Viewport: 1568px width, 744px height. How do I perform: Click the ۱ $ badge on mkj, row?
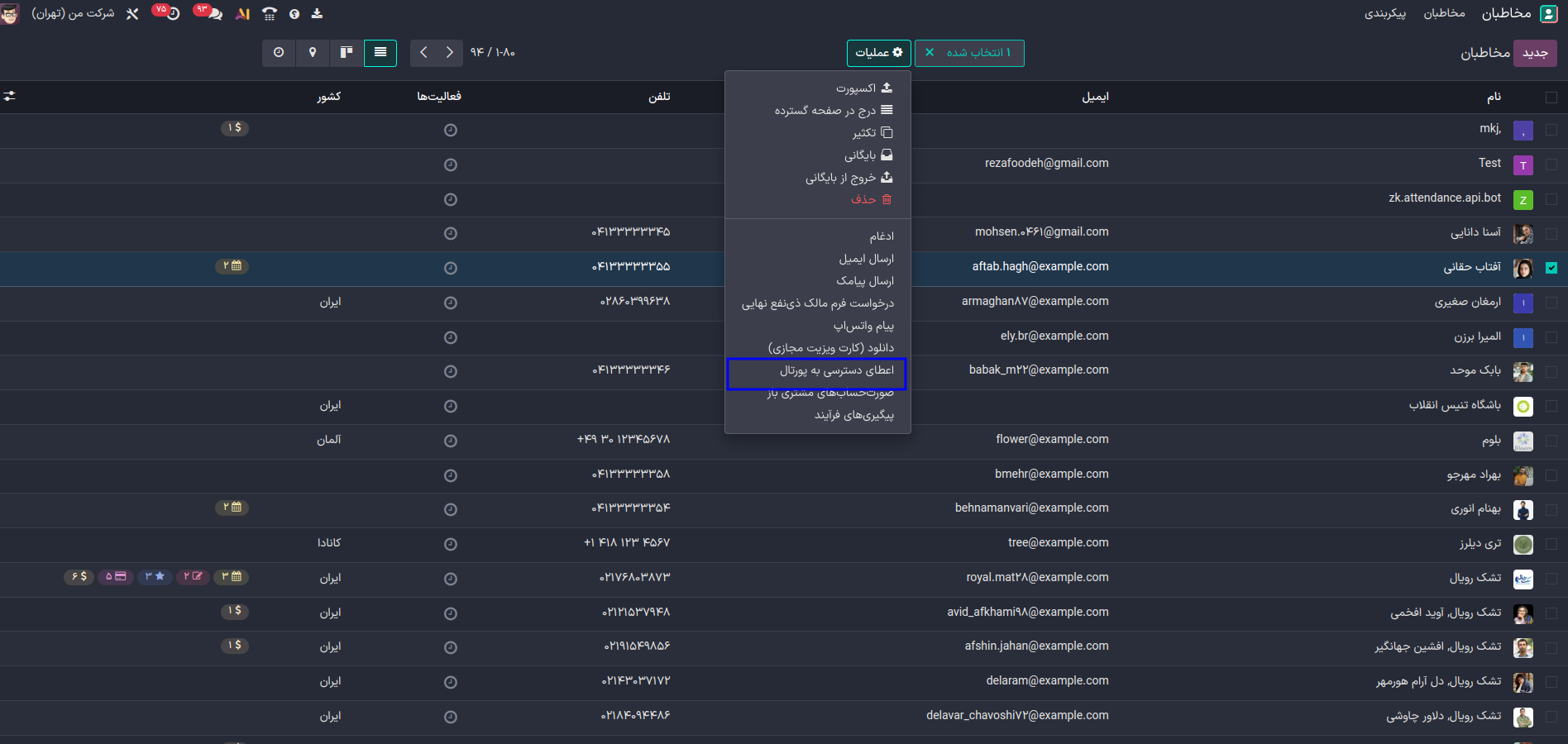coord(235,128)
